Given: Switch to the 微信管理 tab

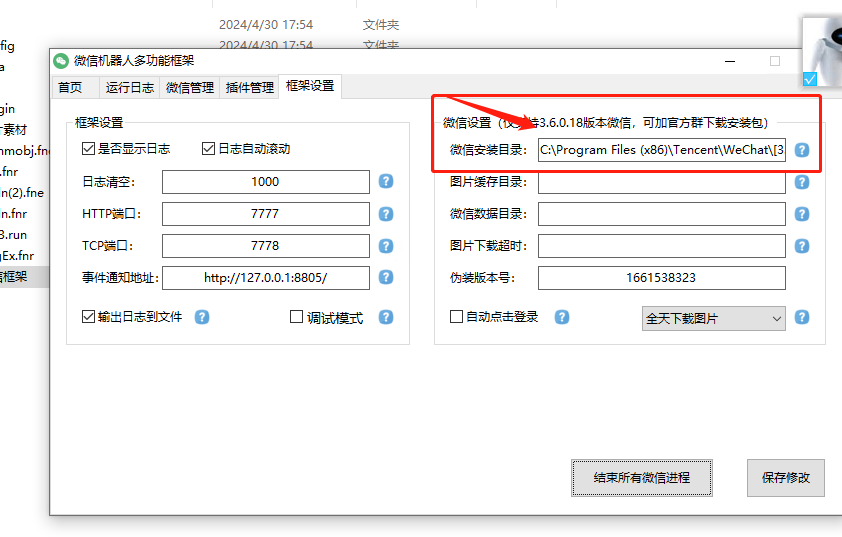Looking at the screenshot, I should point(190,88).
